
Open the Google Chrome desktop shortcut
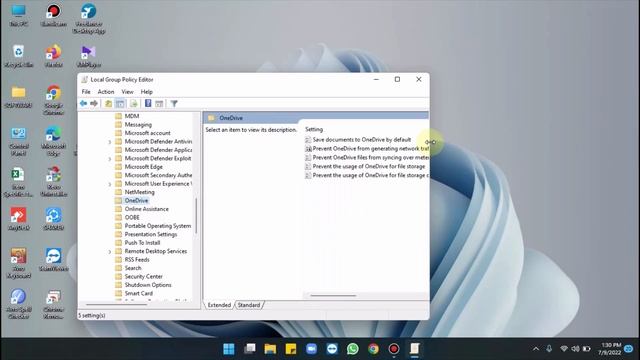tap(53, 100)
